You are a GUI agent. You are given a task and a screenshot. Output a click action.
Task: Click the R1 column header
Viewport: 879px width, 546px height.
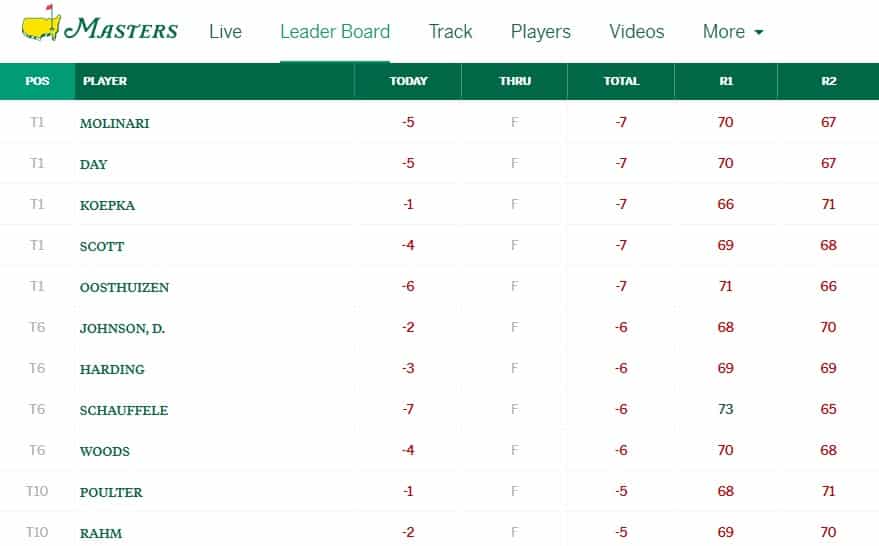726,81
